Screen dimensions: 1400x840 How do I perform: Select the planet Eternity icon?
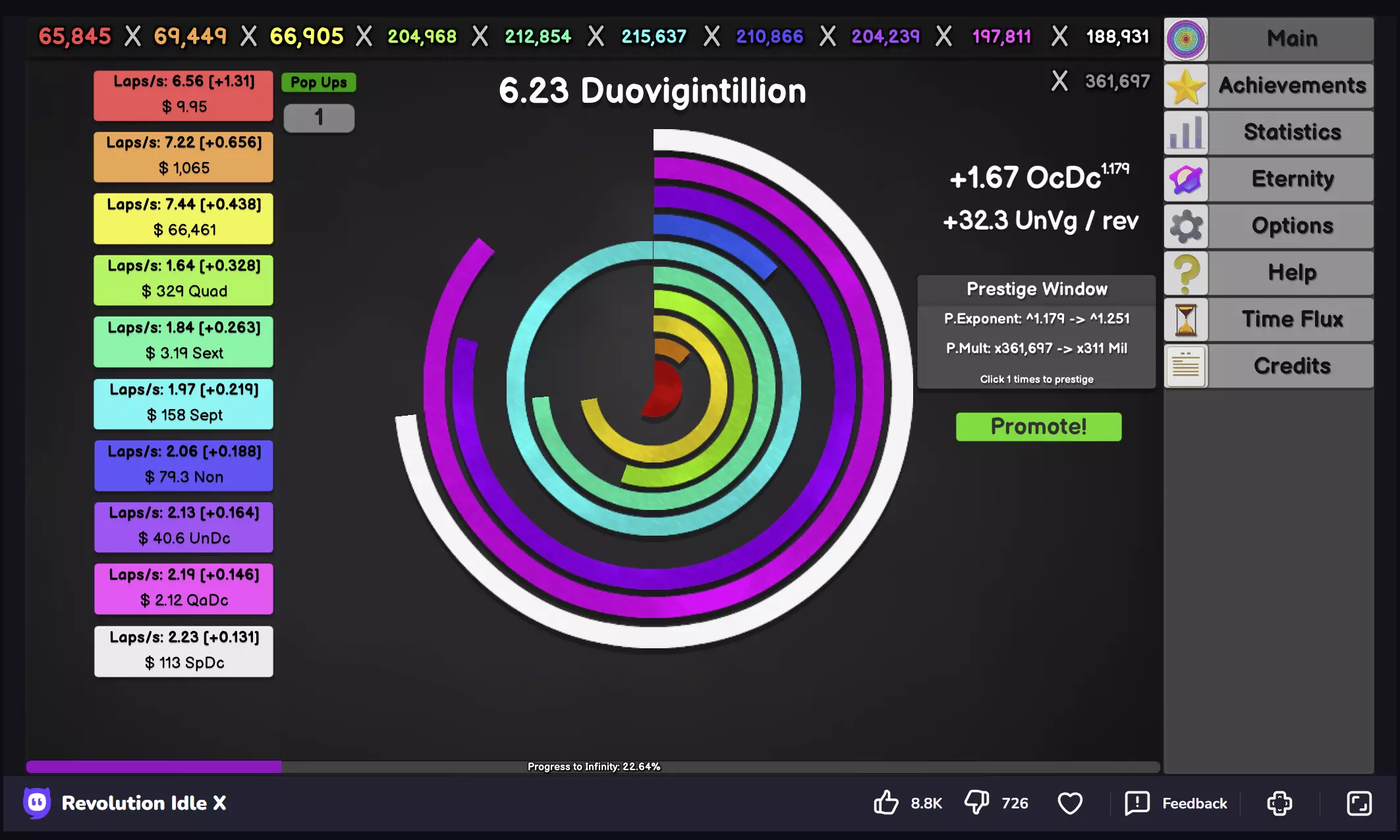[x=1186, y=179]
